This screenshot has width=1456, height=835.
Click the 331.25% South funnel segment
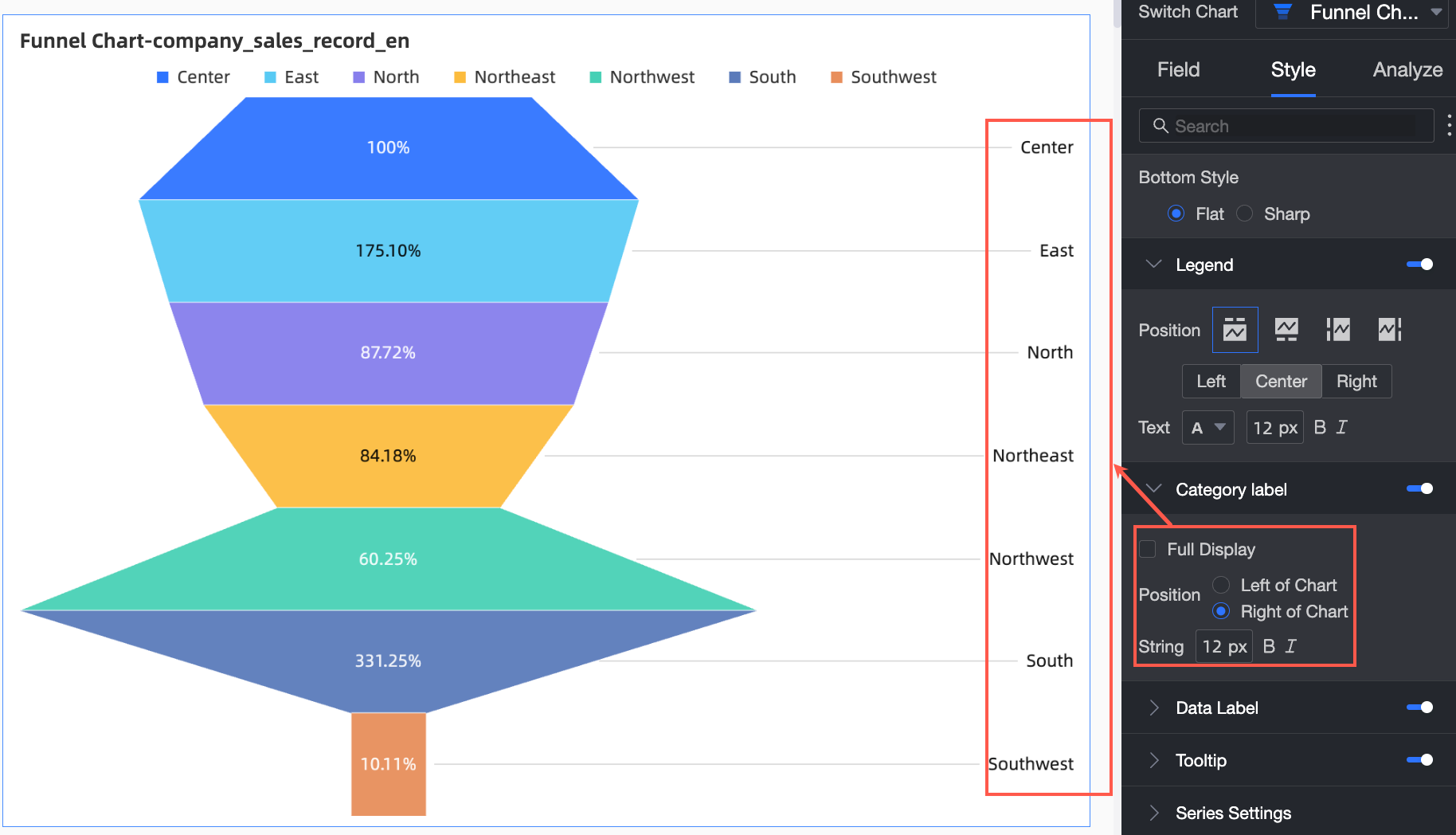coord(388,661)
